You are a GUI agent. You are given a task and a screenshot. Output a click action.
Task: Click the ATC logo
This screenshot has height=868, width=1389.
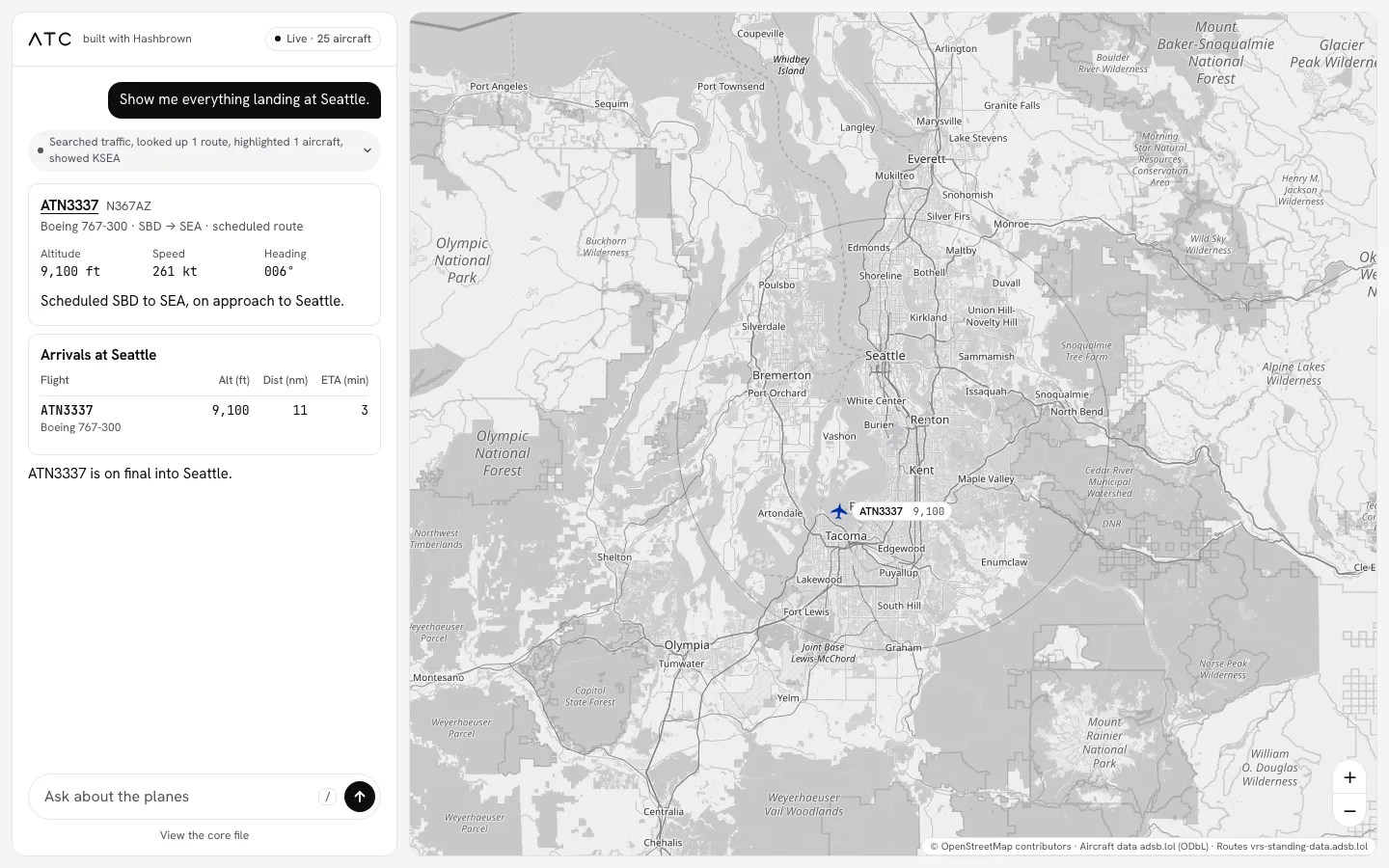pos(50,39)
